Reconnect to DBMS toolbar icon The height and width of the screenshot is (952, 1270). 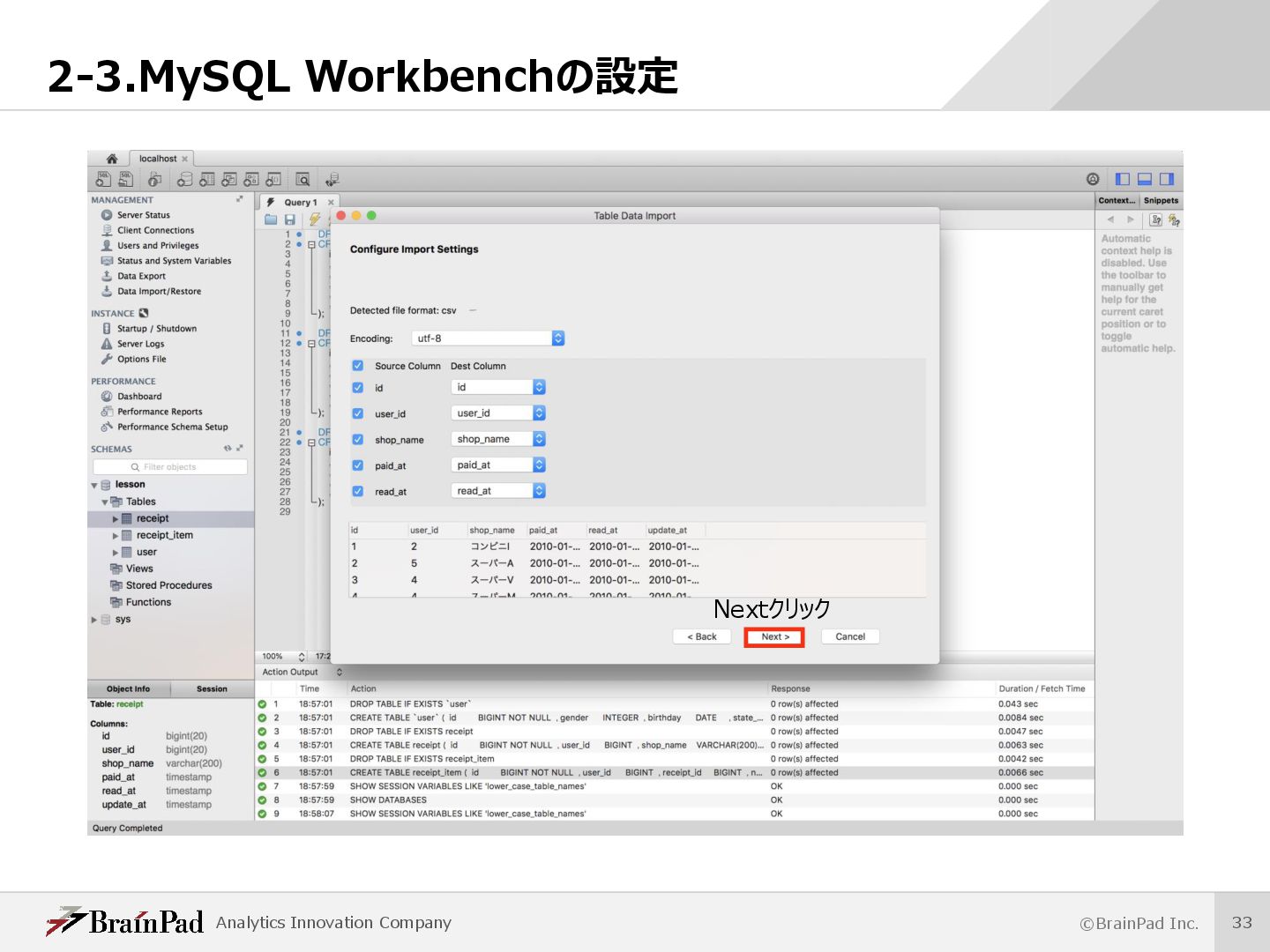tap(332, 179)
